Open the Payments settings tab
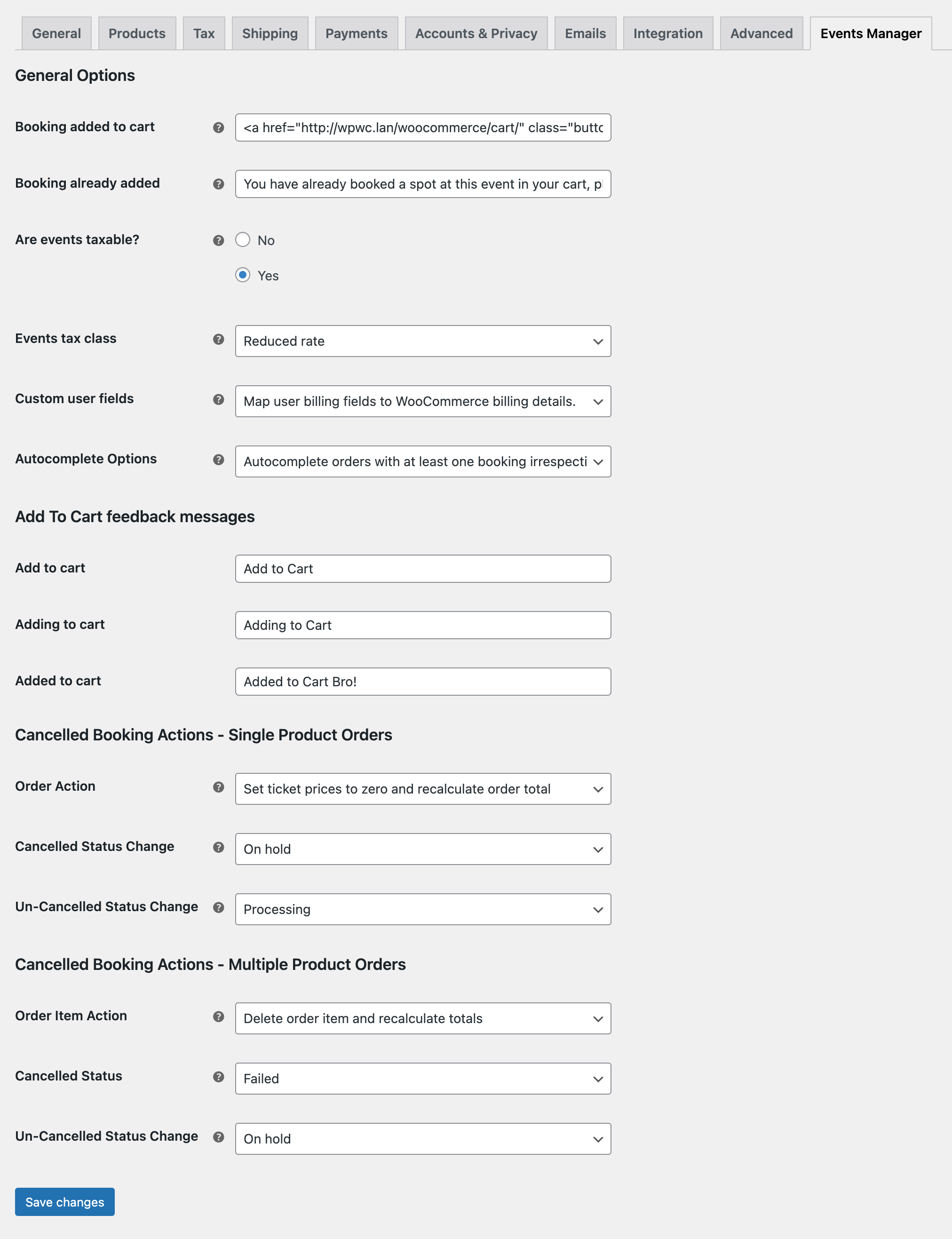Image resolution: width=952 pixels, height=1239 pixels. [357, 33]
